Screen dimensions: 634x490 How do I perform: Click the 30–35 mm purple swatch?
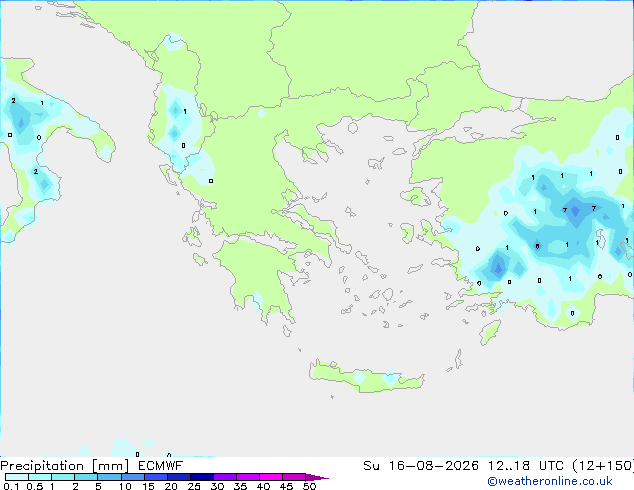[225, 477]
